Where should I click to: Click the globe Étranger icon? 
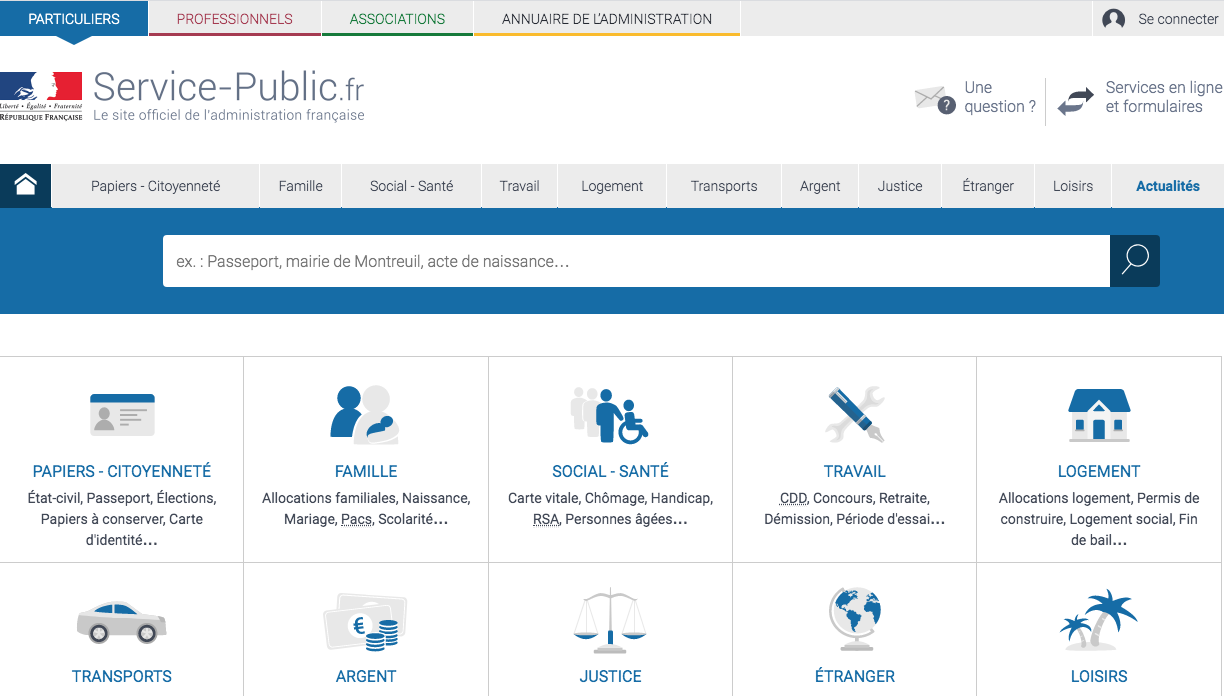855,620
